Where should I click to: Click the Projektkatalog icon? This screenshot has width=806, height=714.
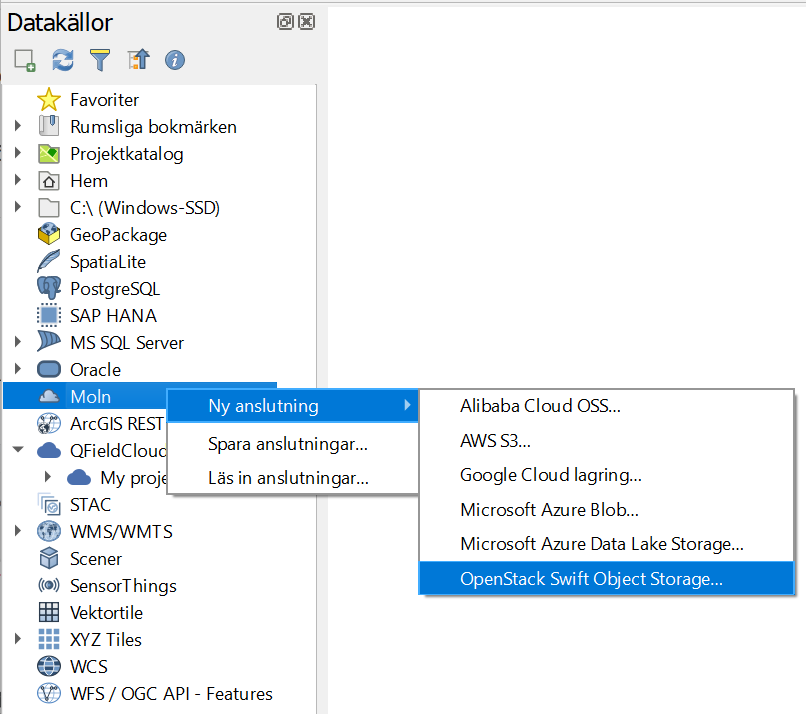point(49,154)
